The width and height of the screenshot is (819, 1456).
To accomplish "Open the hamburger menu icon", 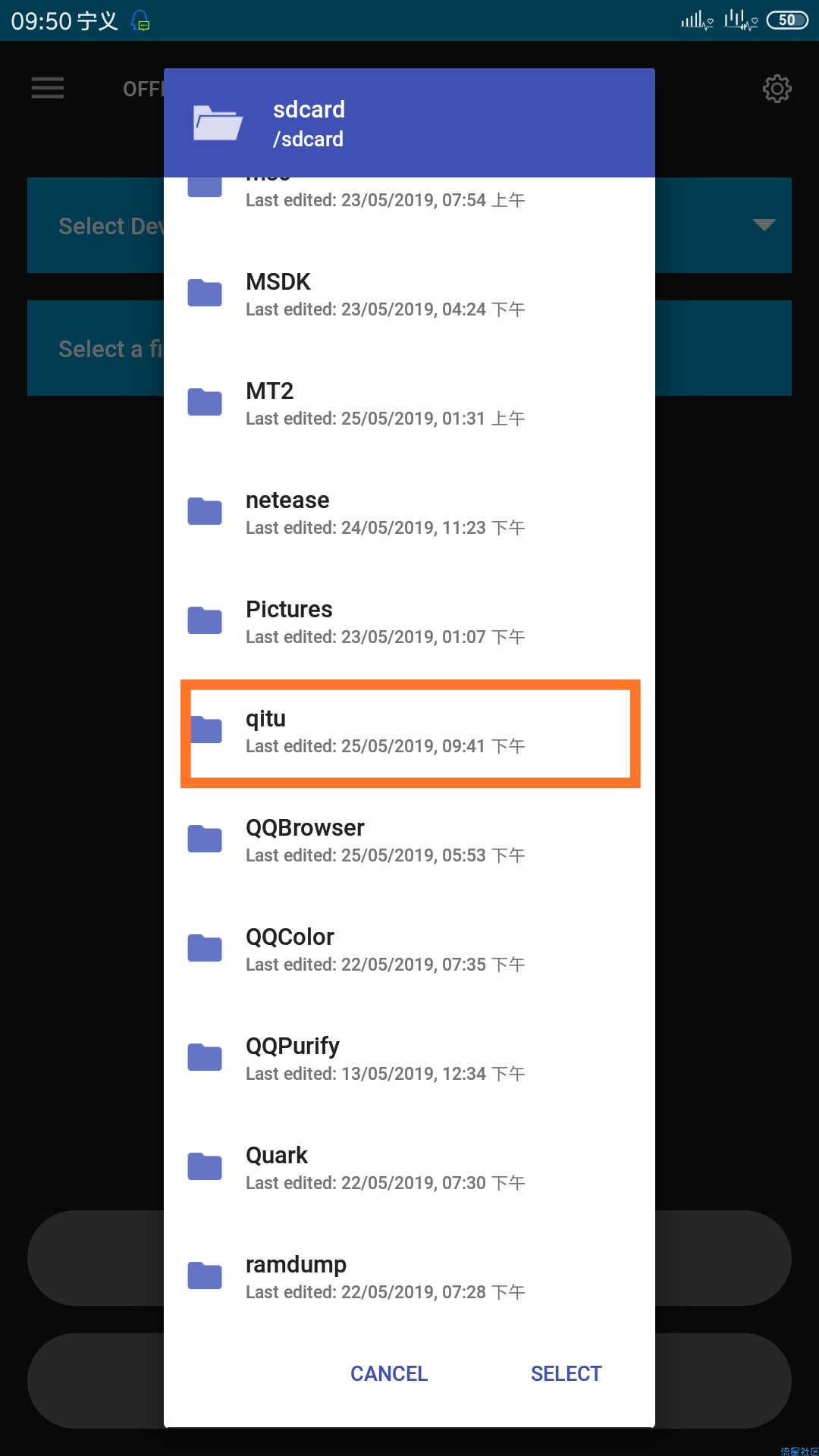I will coord(48,88).
